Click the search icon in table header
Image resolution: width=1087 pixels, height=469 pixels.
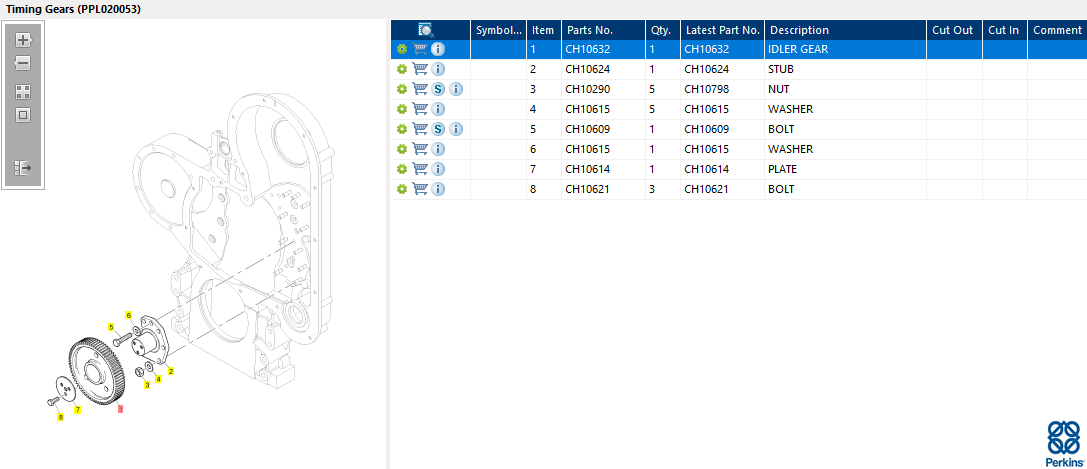click(x=426, y=30)
